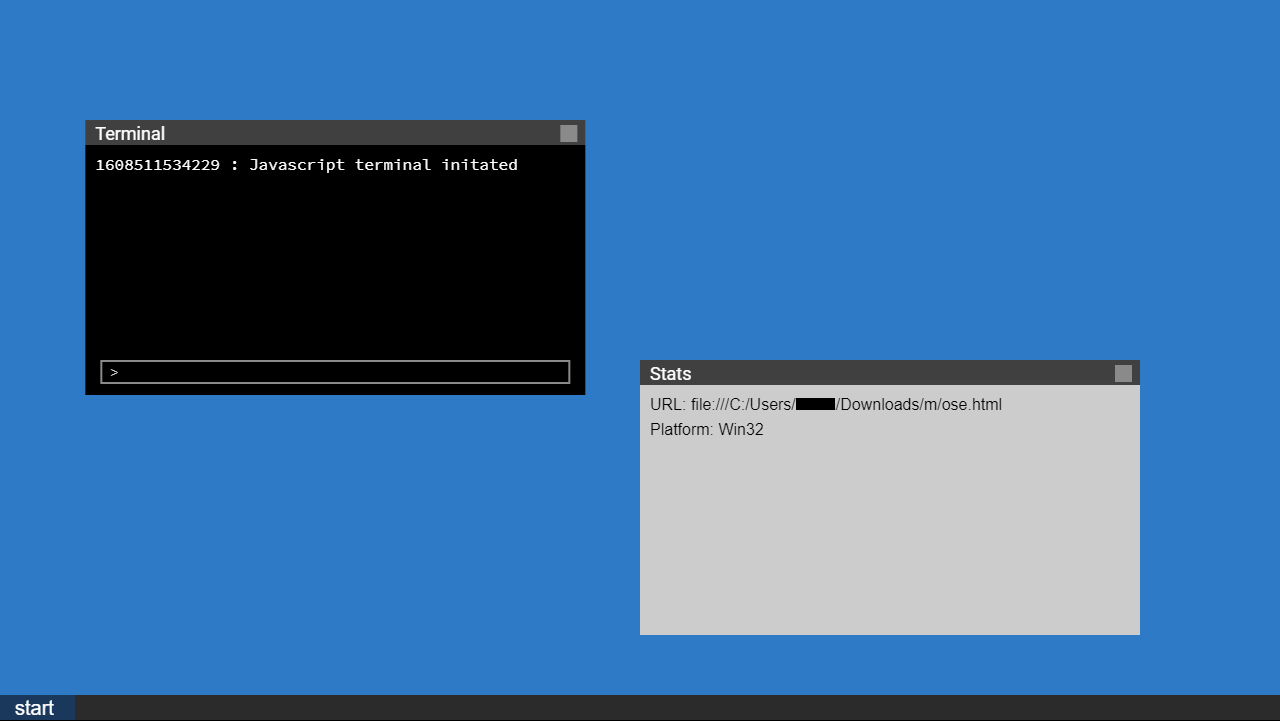This screenshot has height=721, width=1280.
Task: Select the Terminal window title bar
Action: pyautogui.click(x=335, y=133)
